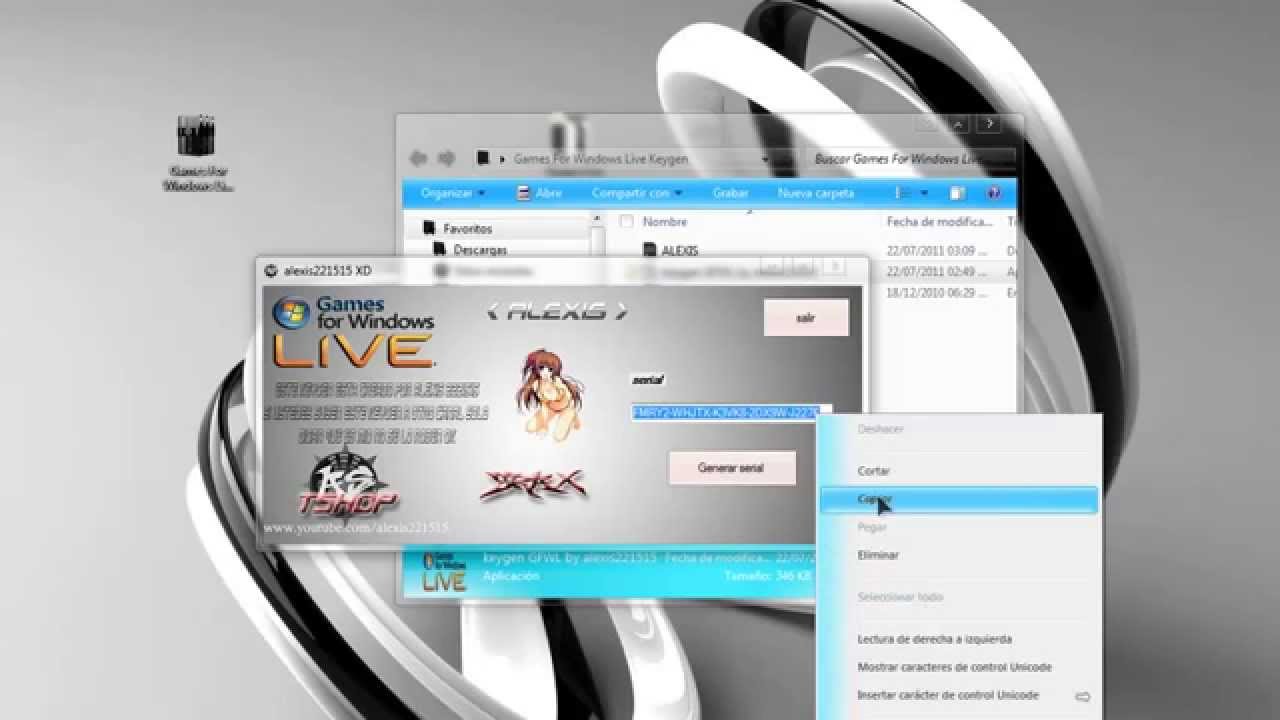Open the desktop Games For Windows shortcut icon
This screenshot has width=1280, height=720.
tap(197, 153)
